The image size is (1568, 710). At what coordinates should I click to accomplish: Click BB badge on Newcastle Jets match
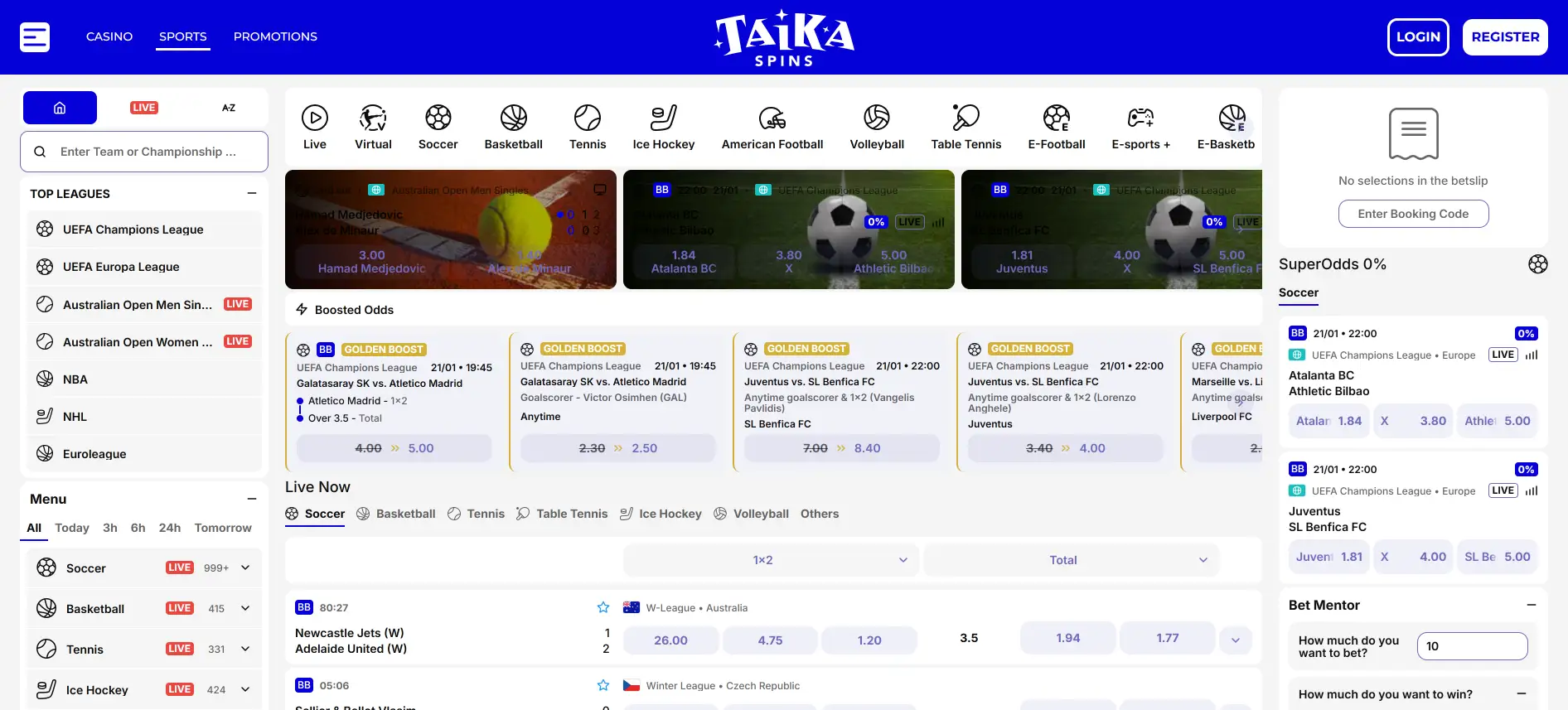click(x=304, y=607)
